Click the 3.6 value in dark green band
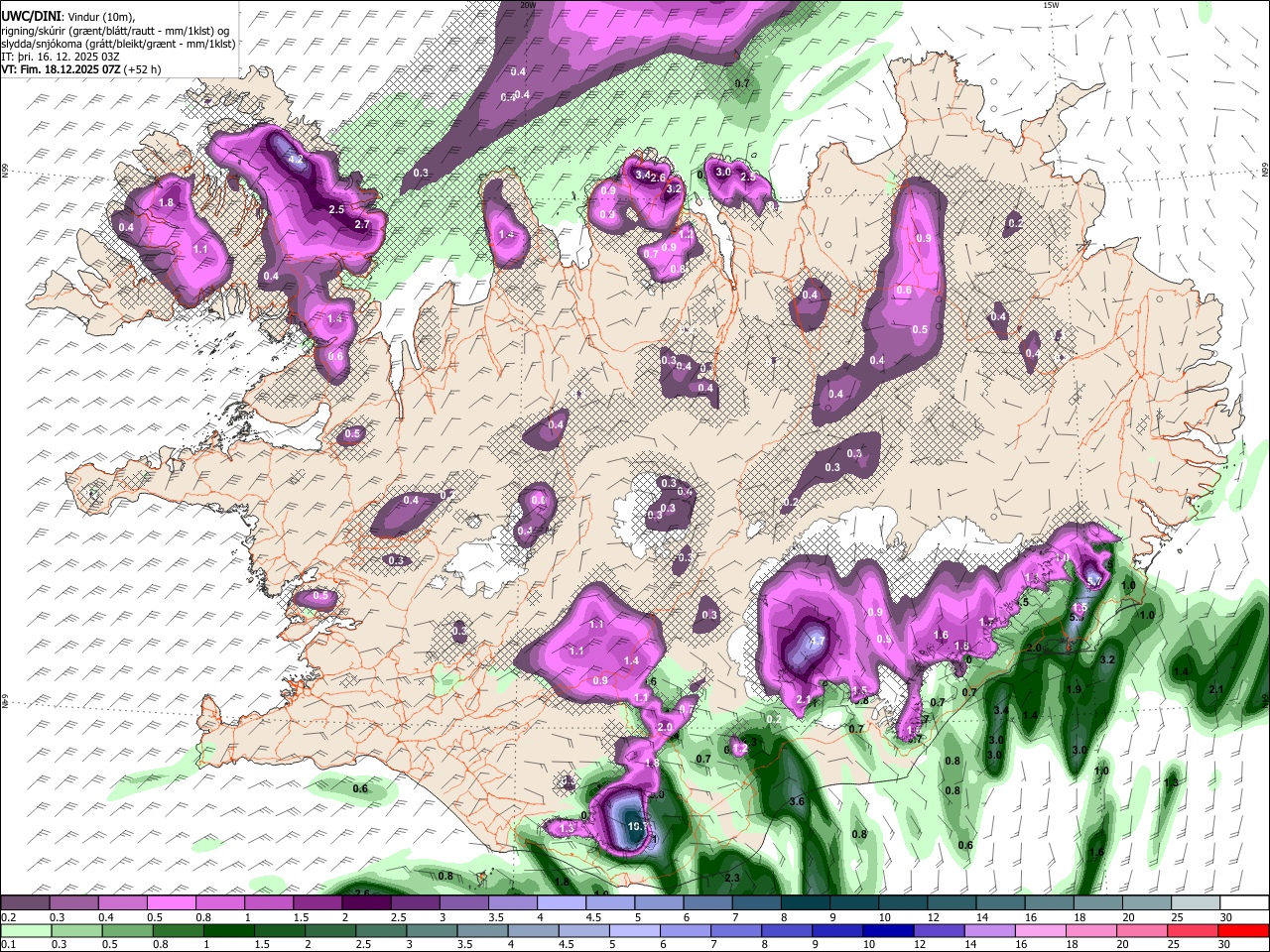This screenshot has width=1270, height=952. coord(796,800)
